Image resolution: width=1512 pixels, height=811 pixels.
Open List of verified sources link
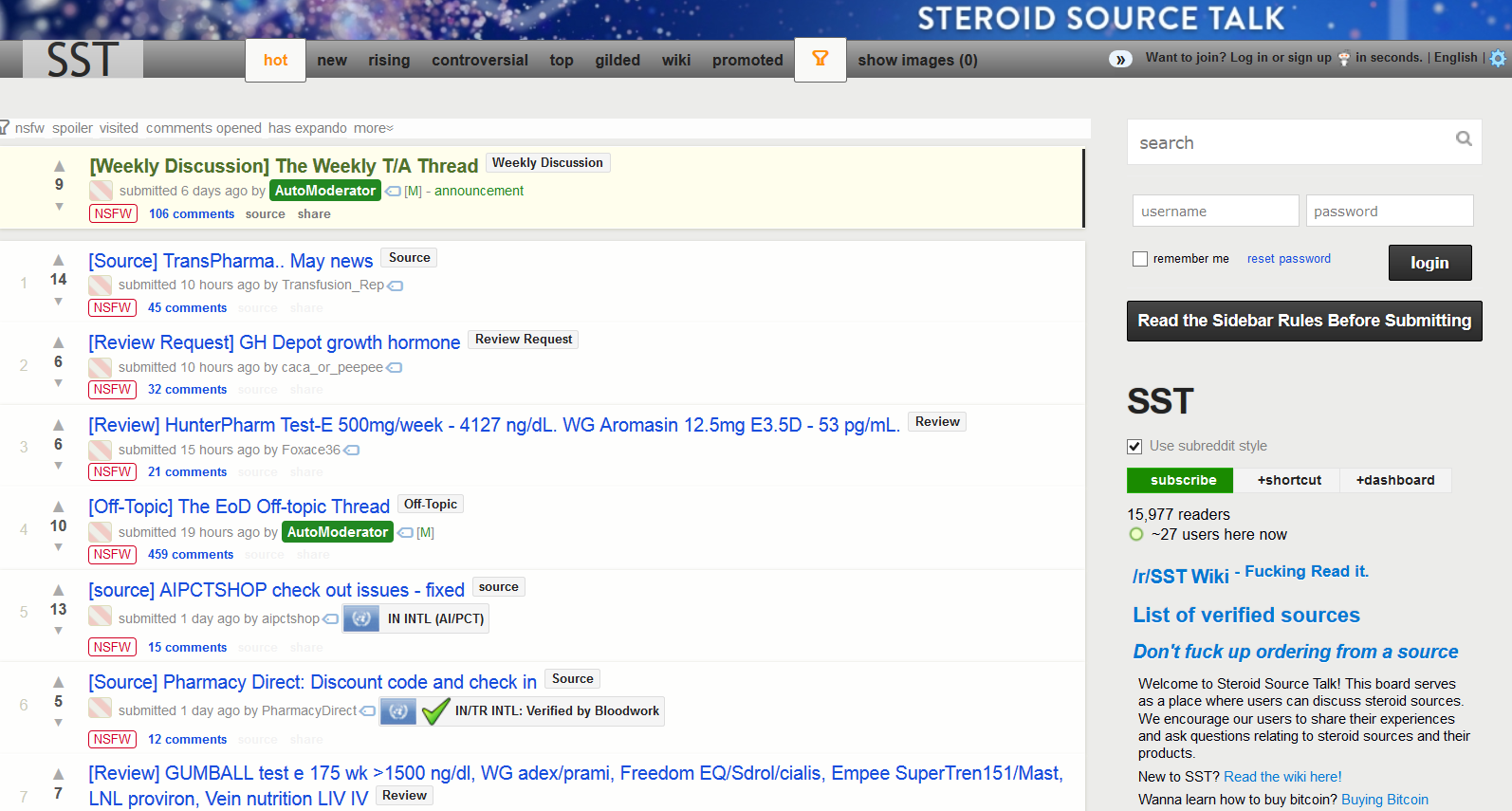coord(1246,616)
